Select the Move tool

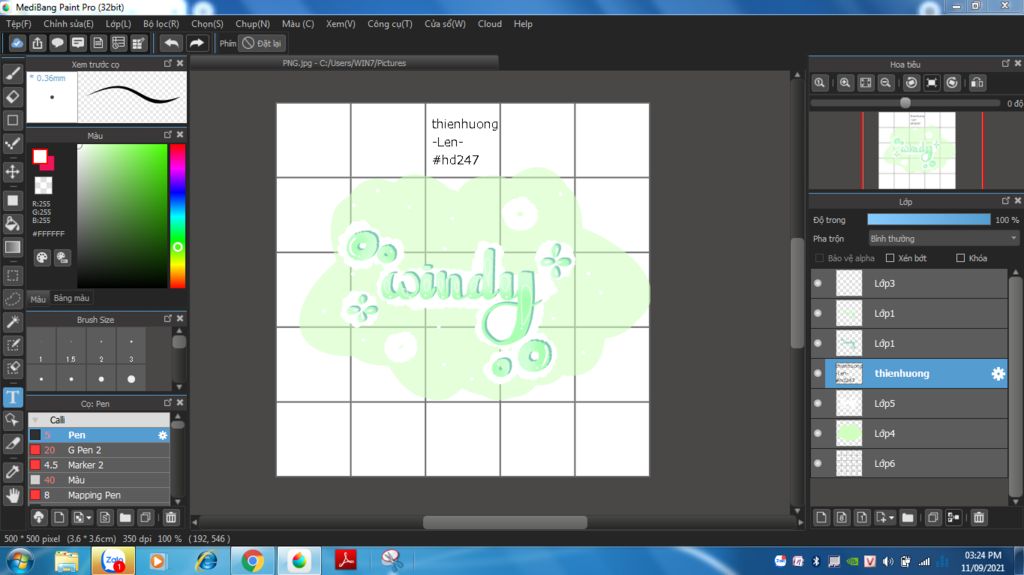pyautogui.click(x=12, y=172)
